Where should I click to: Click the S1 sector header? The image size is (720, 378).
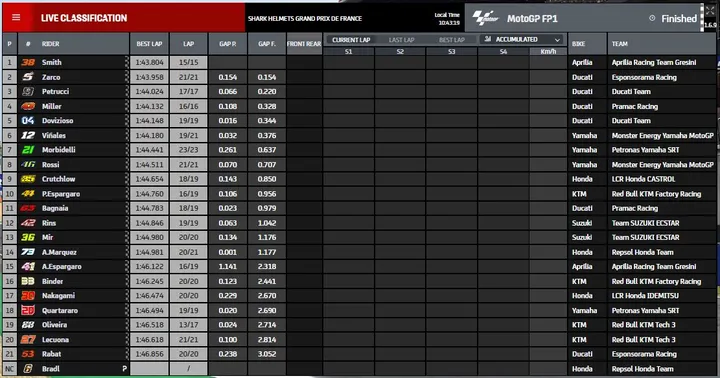349,51
